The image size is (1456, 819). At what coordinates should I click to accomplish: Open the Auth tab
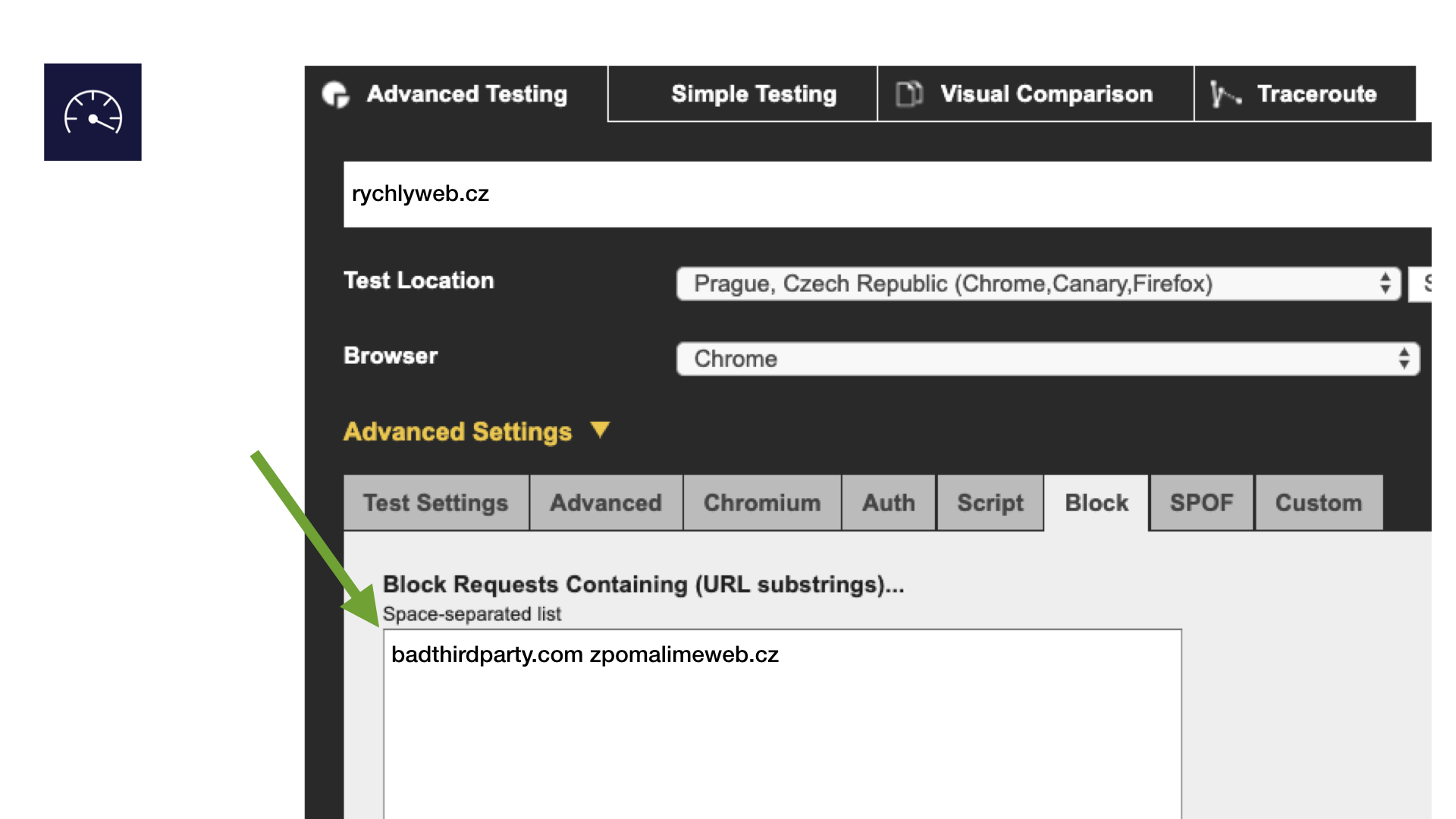(888, 503)
